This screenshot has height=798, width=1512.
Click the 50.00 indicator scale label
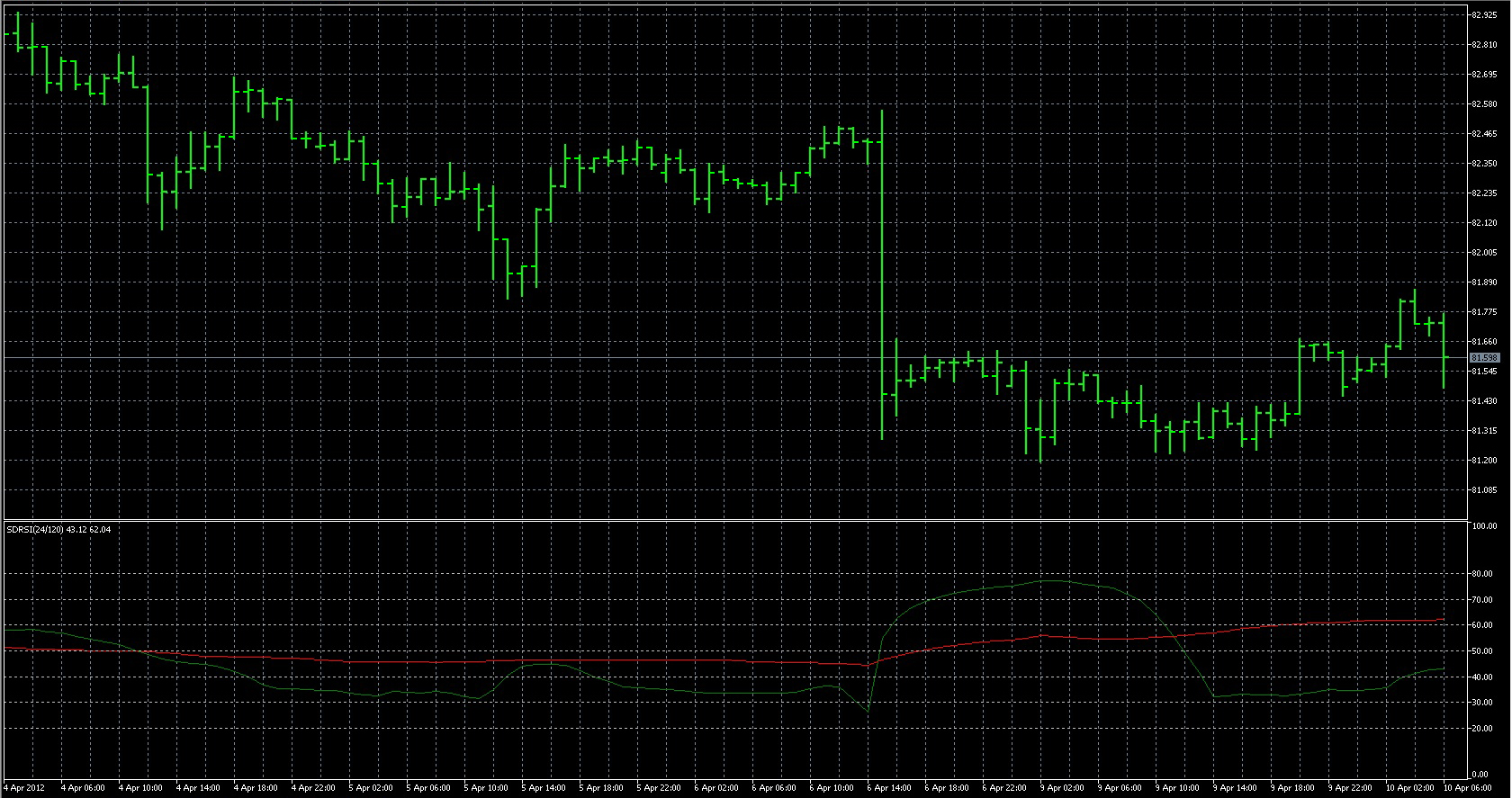pyautogui.click(x=1482, y=651)
